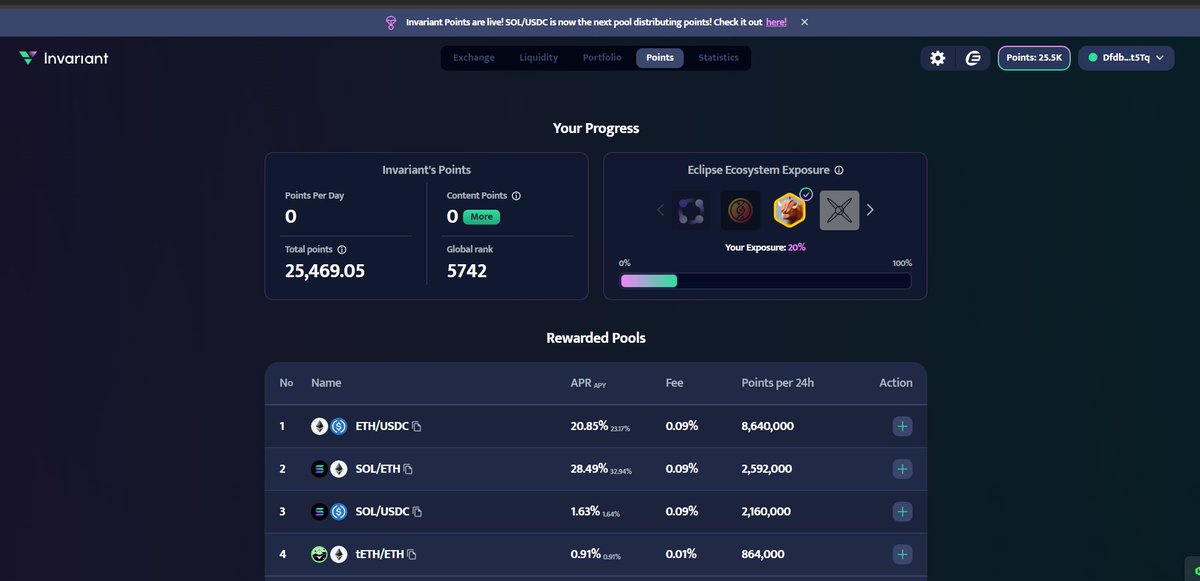
Task: Add position to SOL/ETH pool
Action: (x=902, y=469)
